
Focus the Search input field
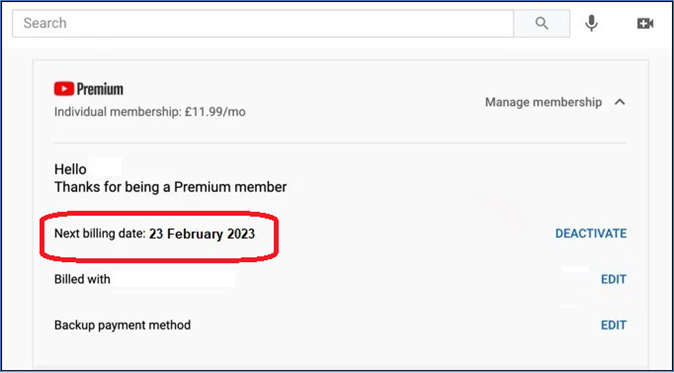coord(263,23)
